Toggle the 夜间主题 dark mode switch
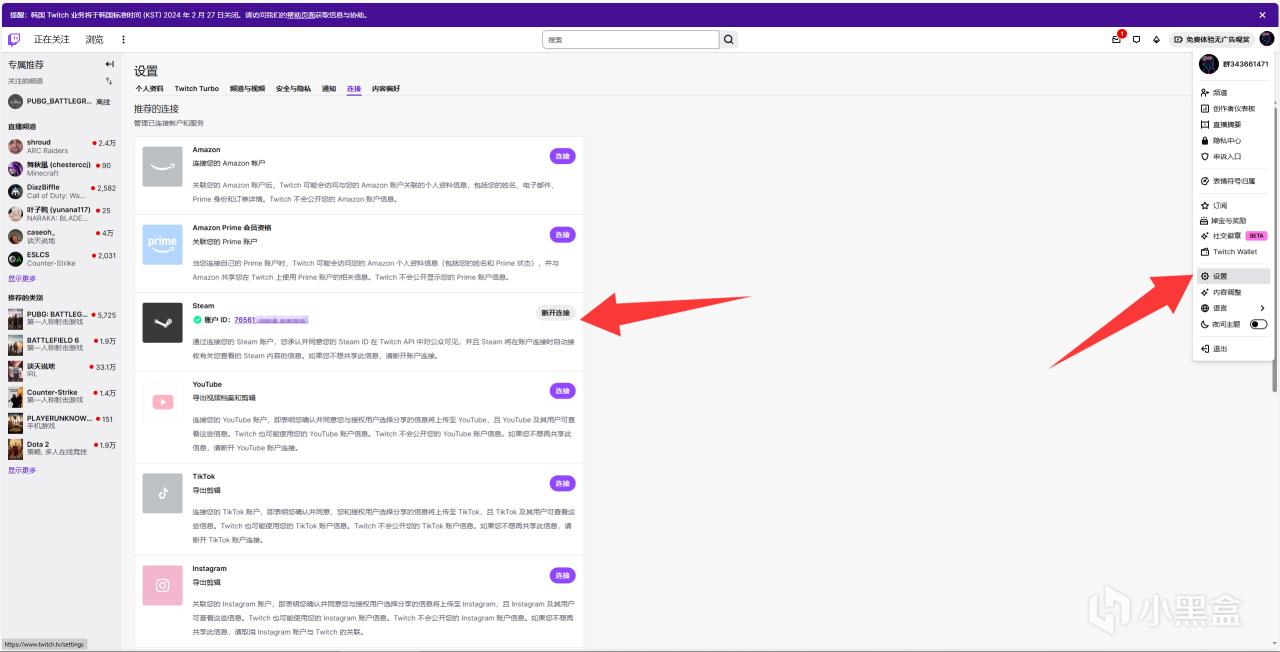The width and height of the screenshot is (1280, 652). [x=1258, y=324]
